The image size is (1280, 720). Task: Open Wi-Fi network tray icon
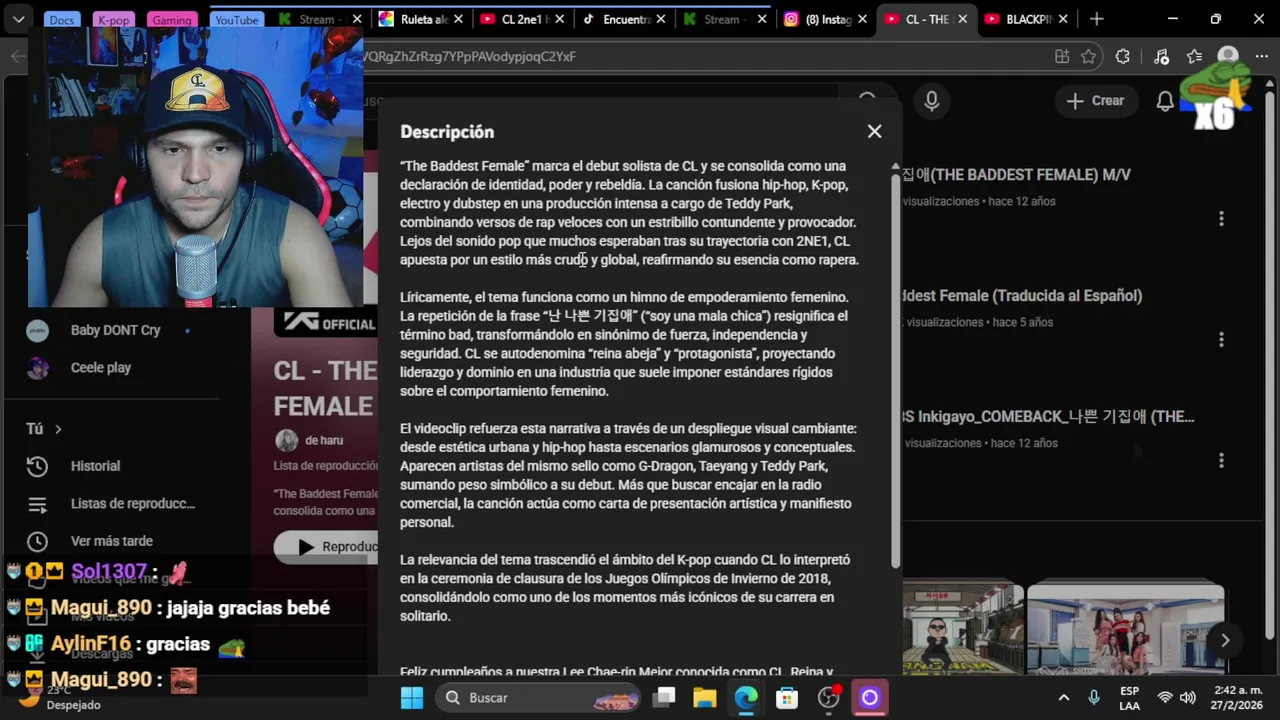pyautogui.click(x=1165, y=698)
